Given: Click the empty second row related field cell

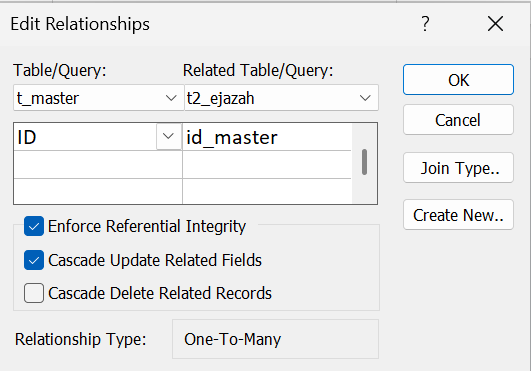Looking at the screenshot, I should coord(267,165).
